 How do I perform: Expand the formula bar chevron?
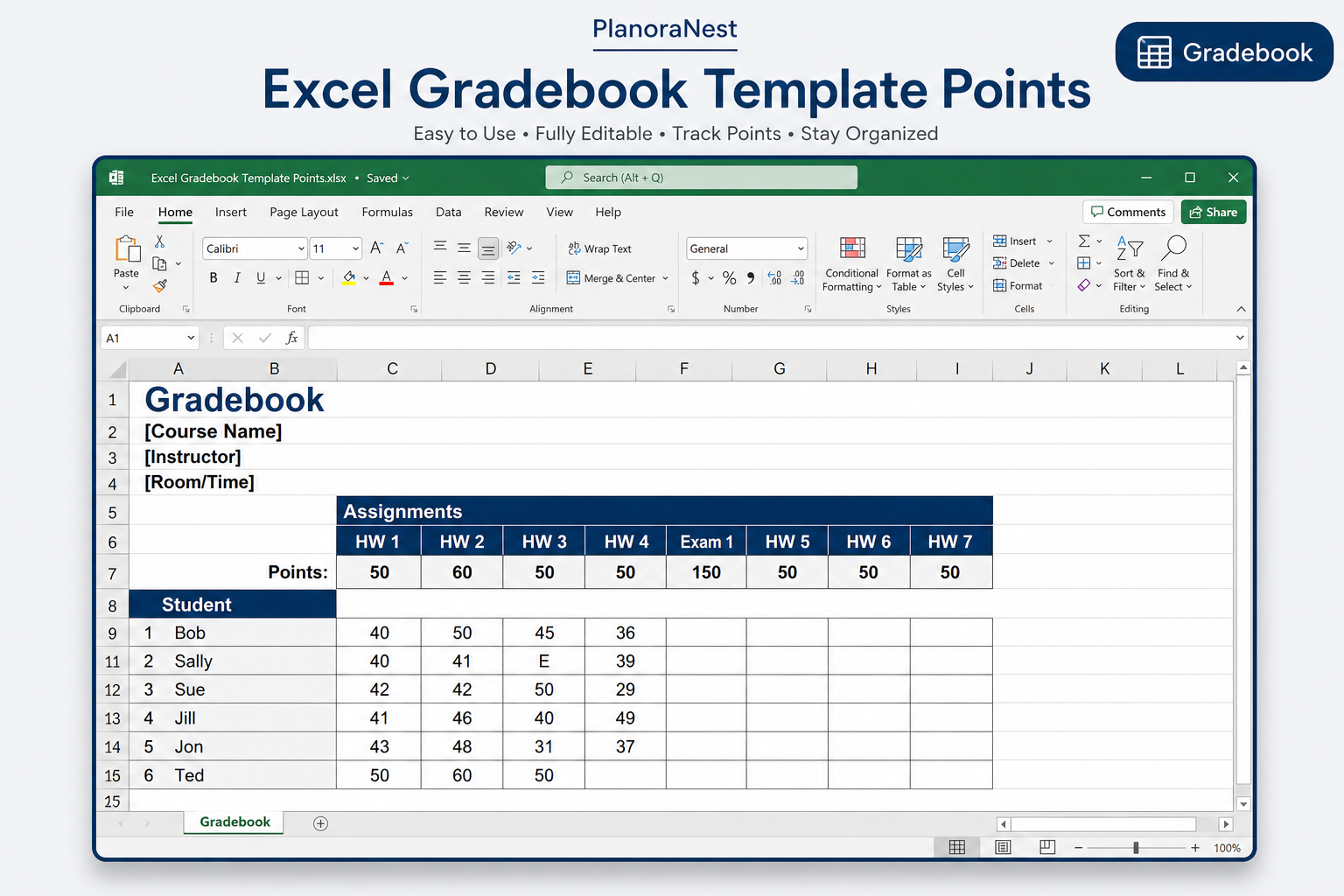coord(1240,338)
